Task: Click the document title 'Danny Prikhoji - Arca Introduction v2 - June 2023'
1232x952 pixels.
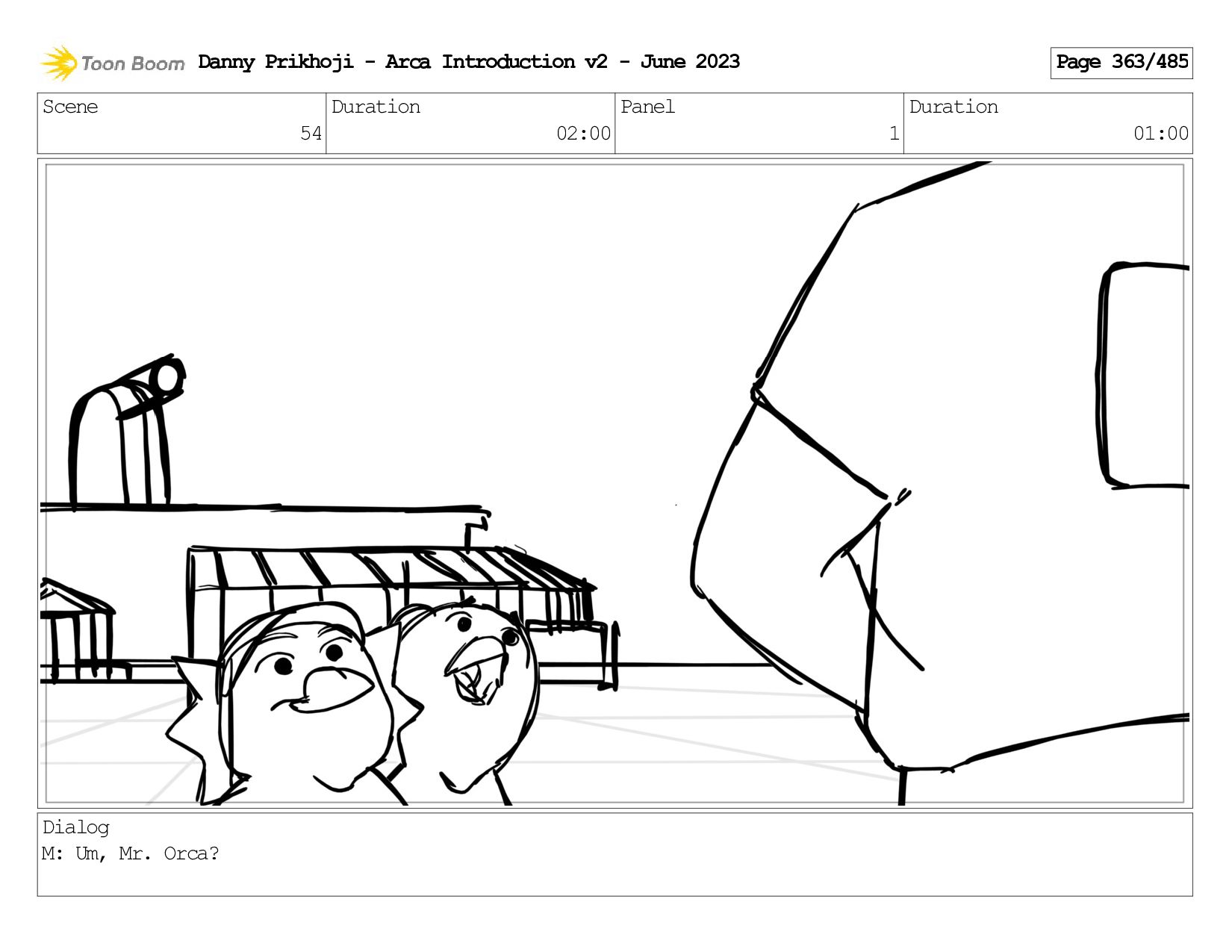Action: (x=469, y=62)
